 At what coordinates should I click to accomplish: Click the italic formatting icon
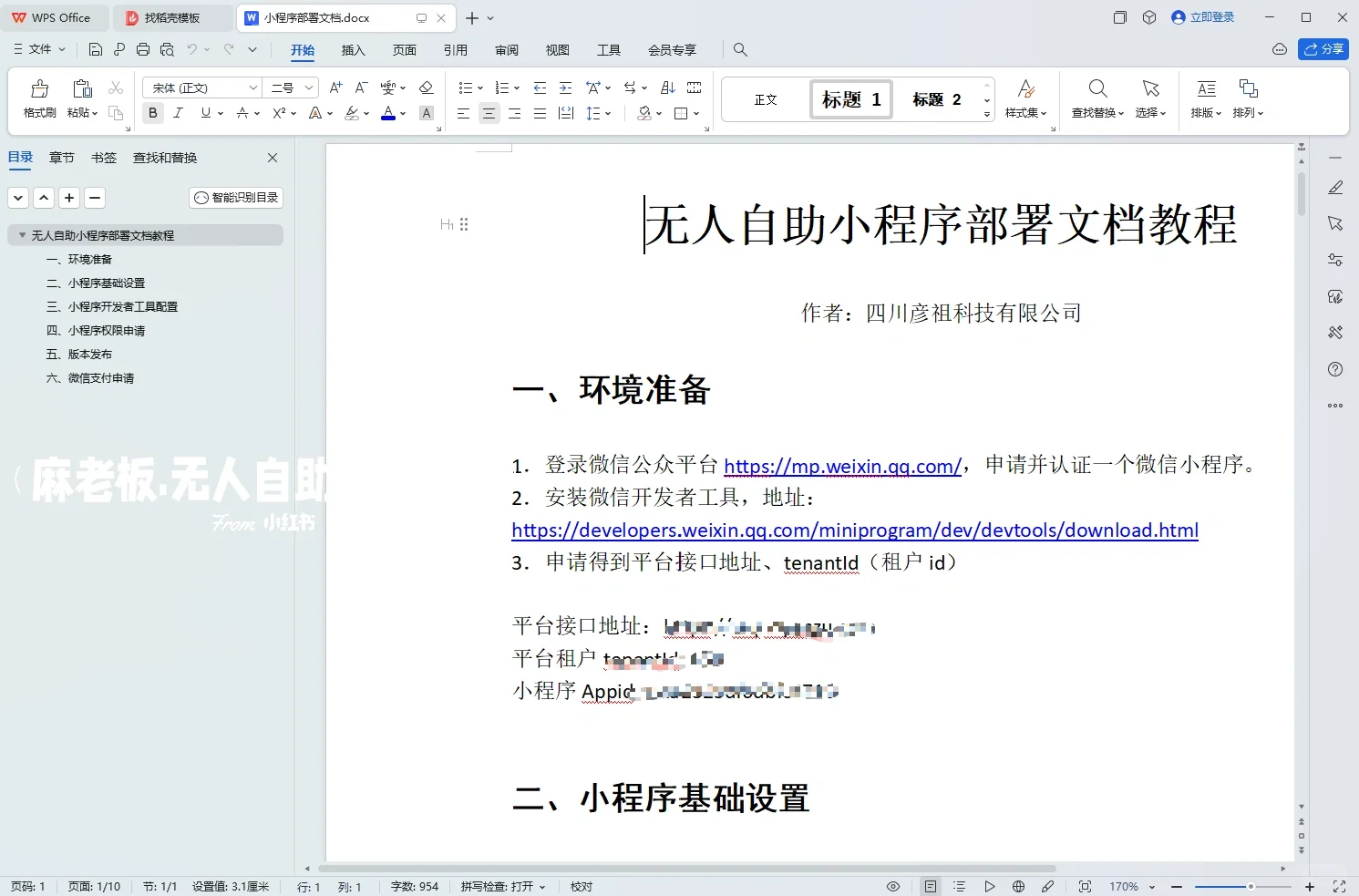point(178,113)
